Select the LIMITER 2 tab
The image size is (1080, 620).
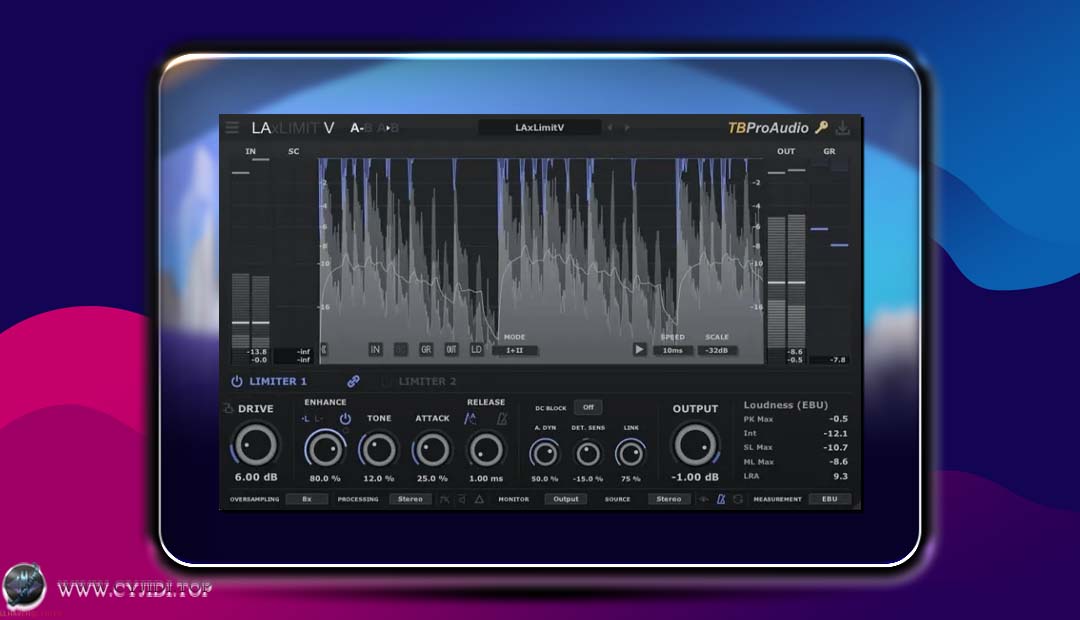coord(427,381)
